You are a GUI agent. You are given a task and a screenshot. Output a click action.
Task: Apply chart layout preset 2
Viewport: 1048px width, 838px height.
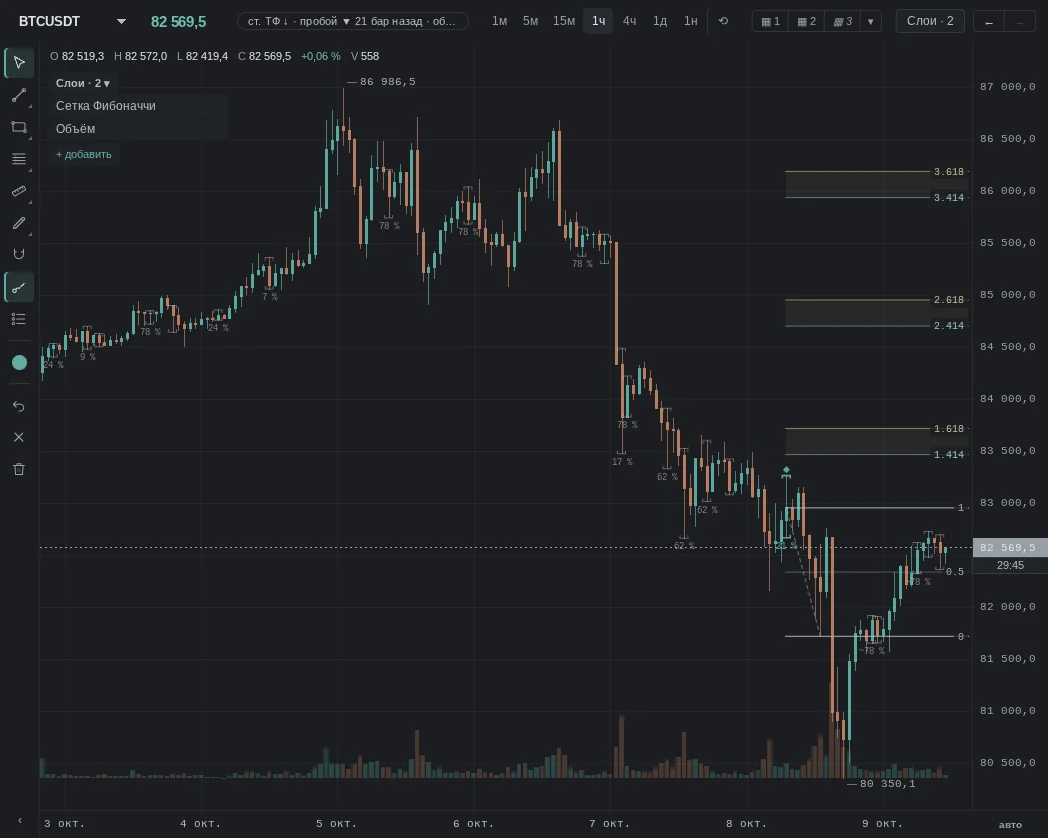(x=807, y=21)
